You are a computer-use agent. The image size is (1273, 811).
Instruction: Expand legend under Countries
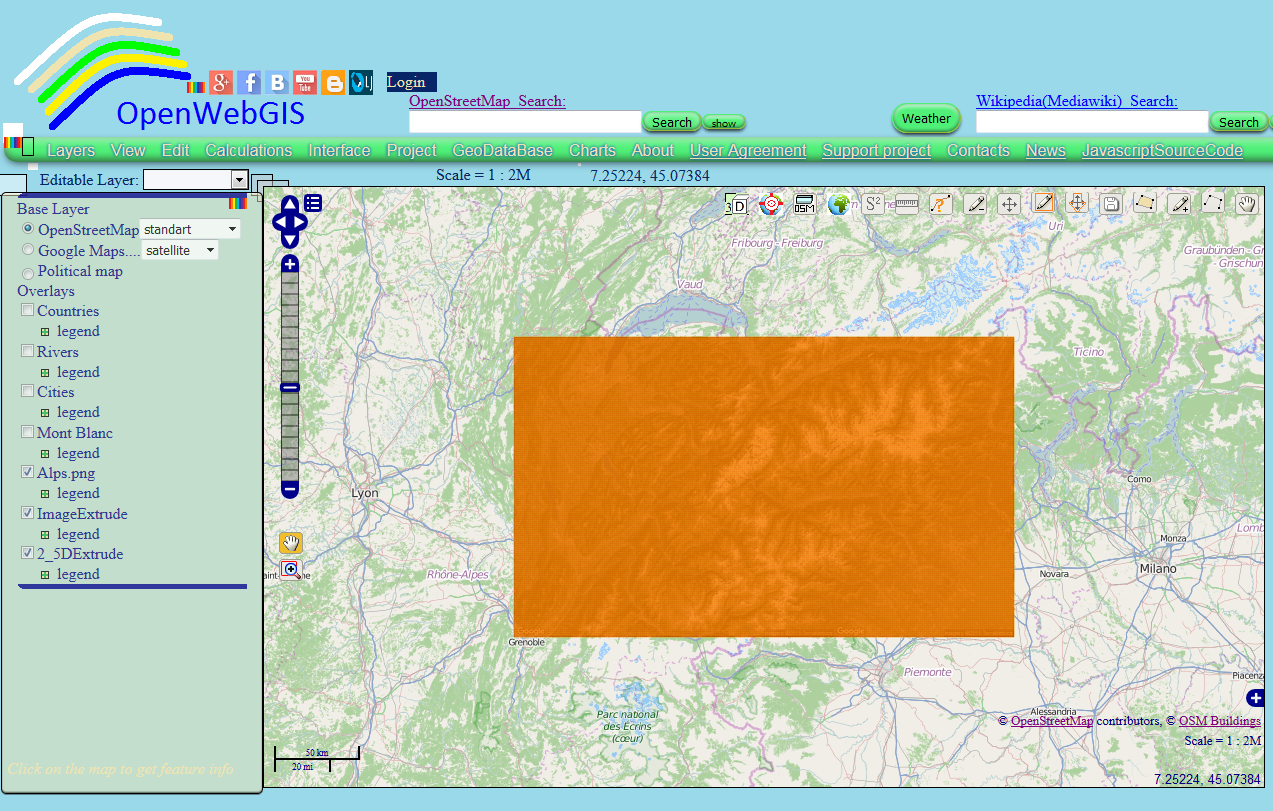pyautogui.click(x=45, y=331)
